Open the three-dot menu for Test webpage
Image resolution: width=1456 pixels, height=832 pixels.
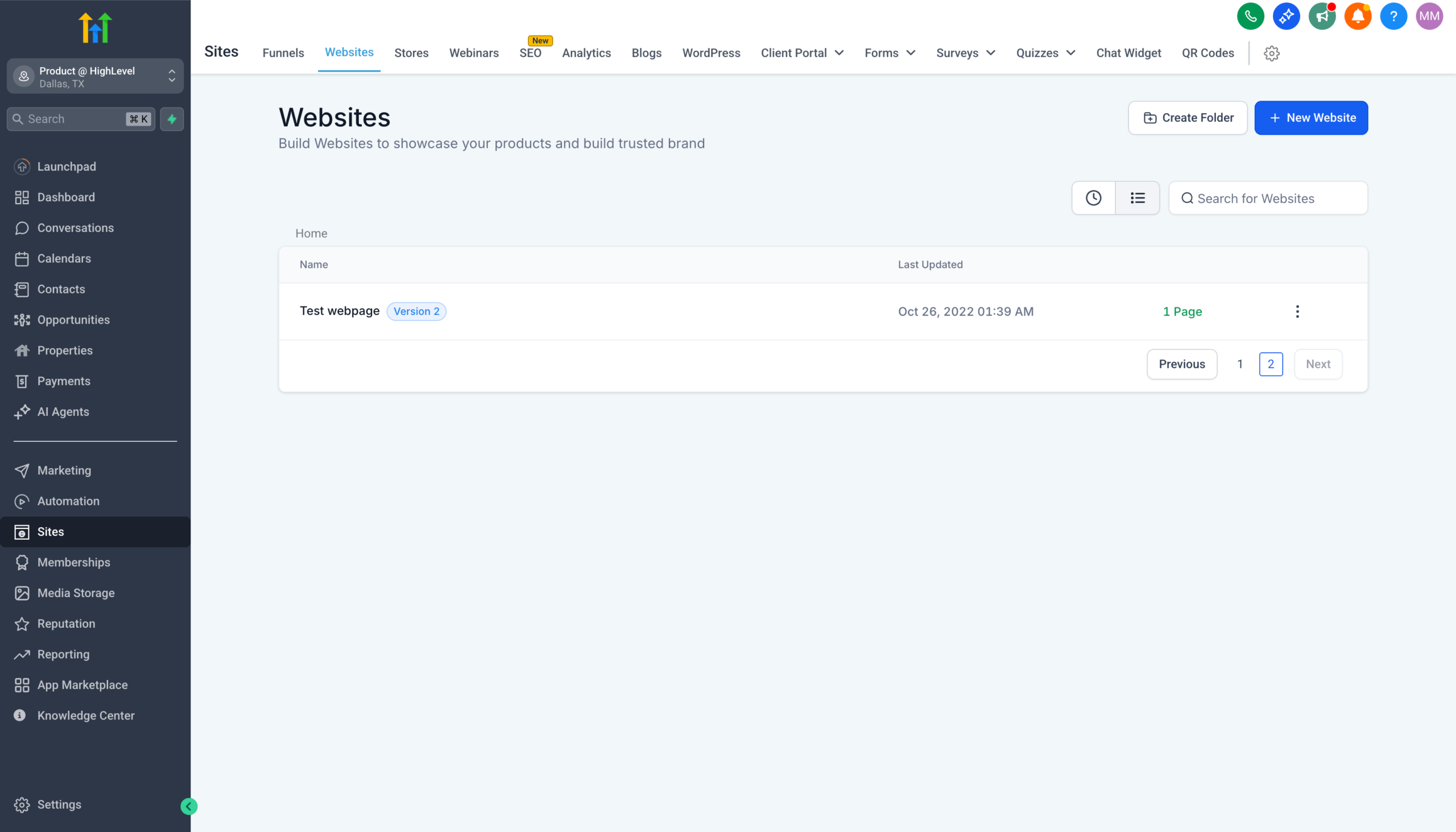tap(1297, 312)
